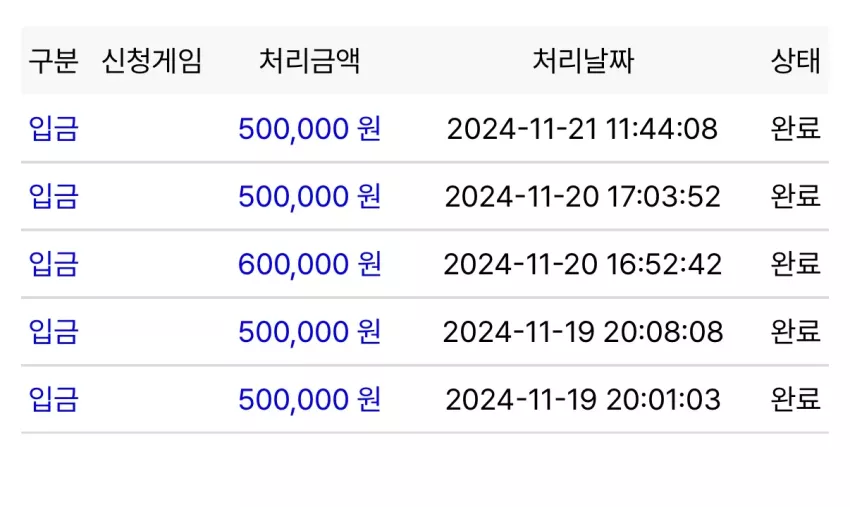The image size is (850, 507).
Task: Click the 처리날짜 column header
Action: tap(583, 61)
